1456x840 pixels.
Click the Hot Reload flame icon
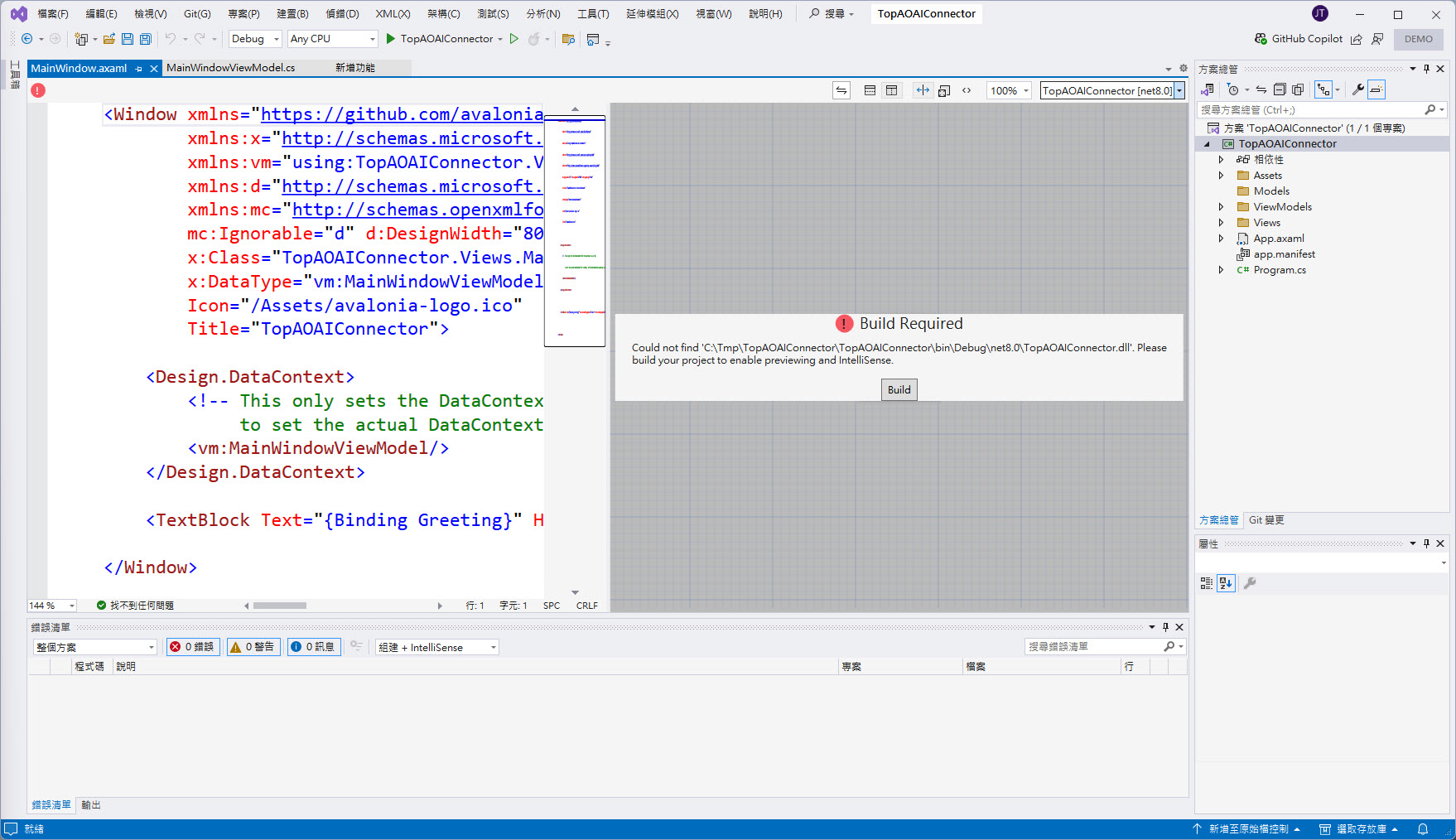534,39
